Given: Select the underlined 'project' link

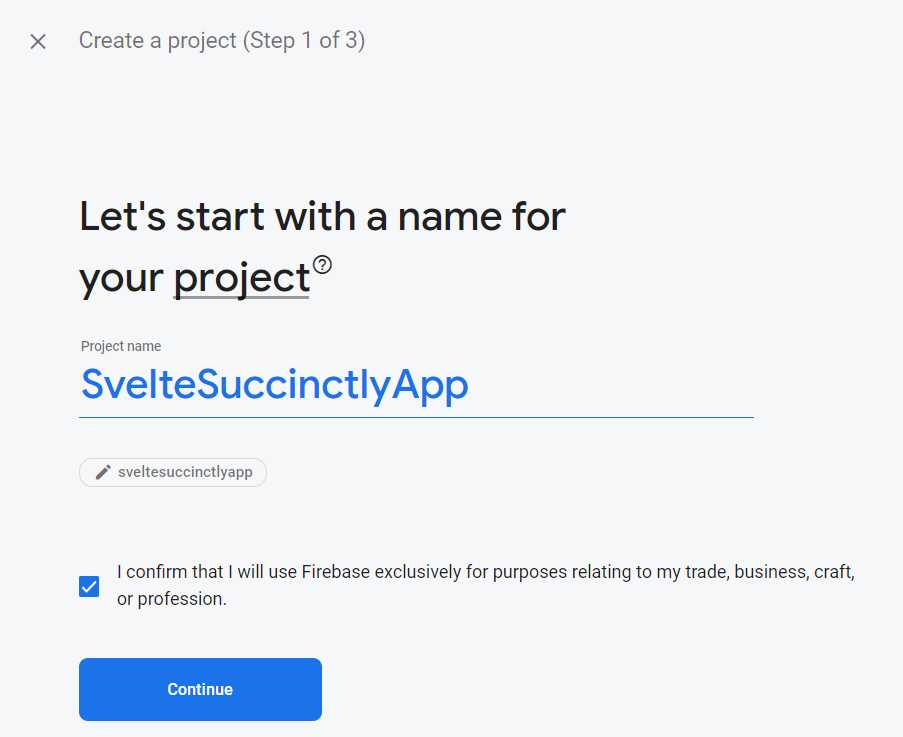Looking at the screenshot, I should [240, 278].
